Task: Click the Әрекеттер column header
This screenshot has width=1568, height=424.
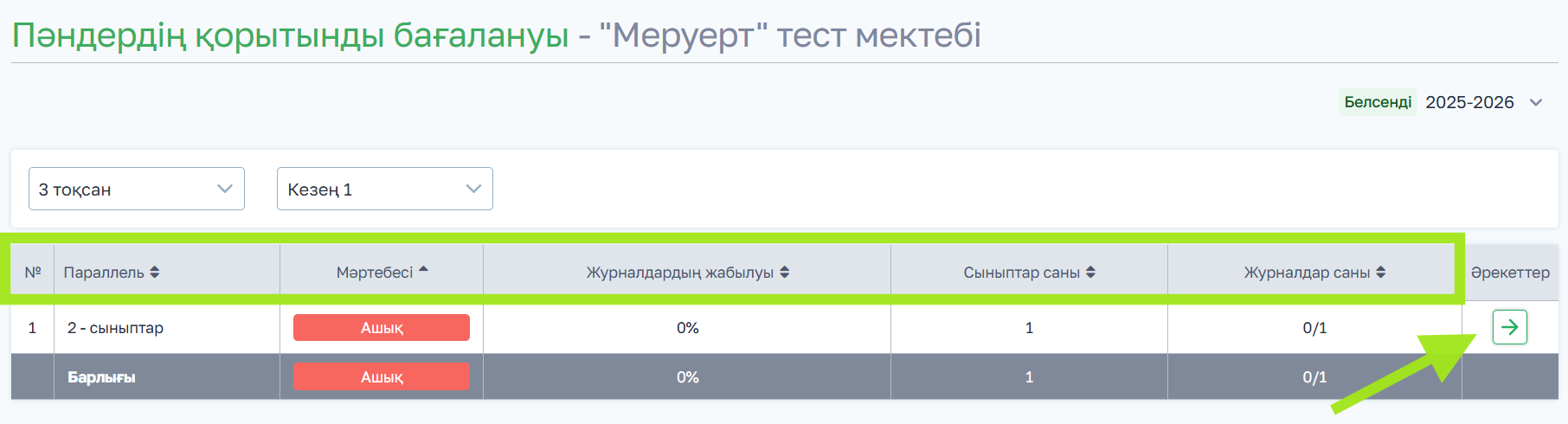Action: [1510, 273]
